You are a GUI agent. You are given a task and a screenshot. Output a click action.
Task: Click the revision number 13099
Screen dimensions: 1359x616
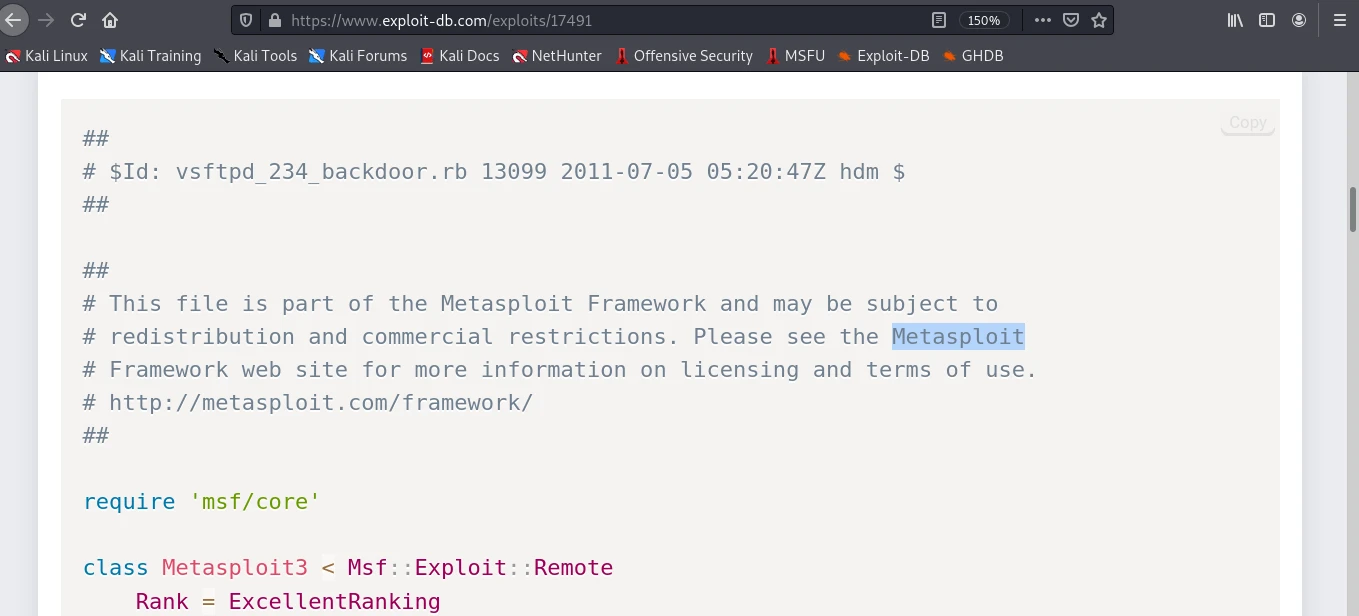(514, 172)
